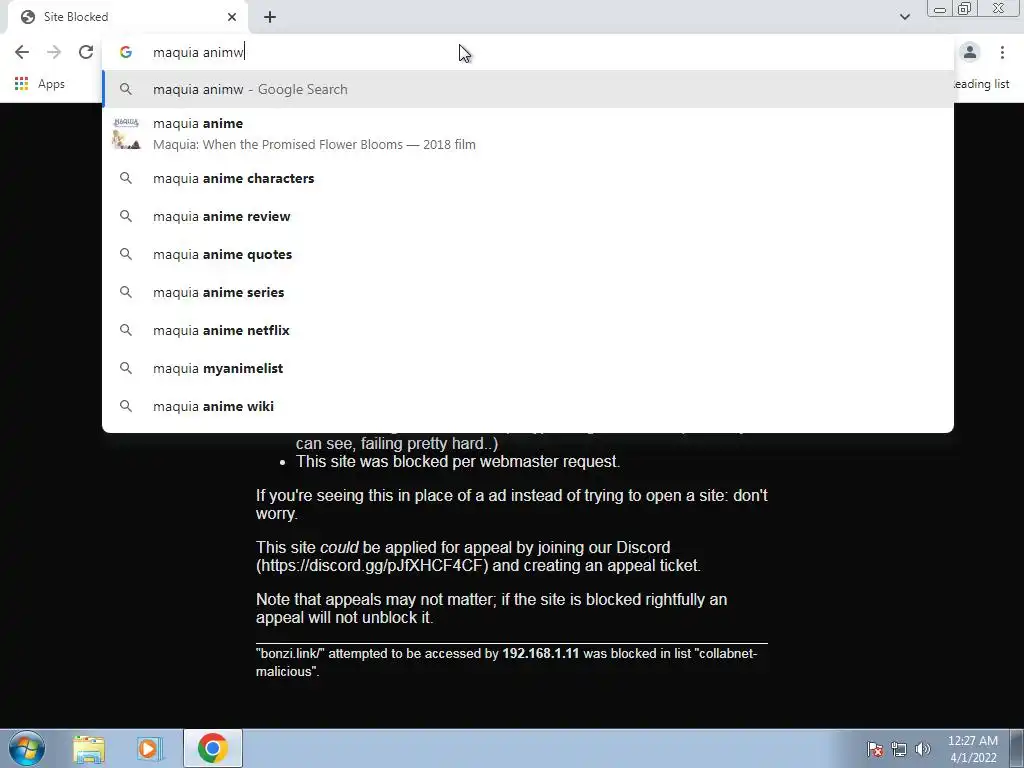Viewport: 1024px width, 768px height.
Task: Reload the page with the refresh icon
Action: (x=86, y=52)
